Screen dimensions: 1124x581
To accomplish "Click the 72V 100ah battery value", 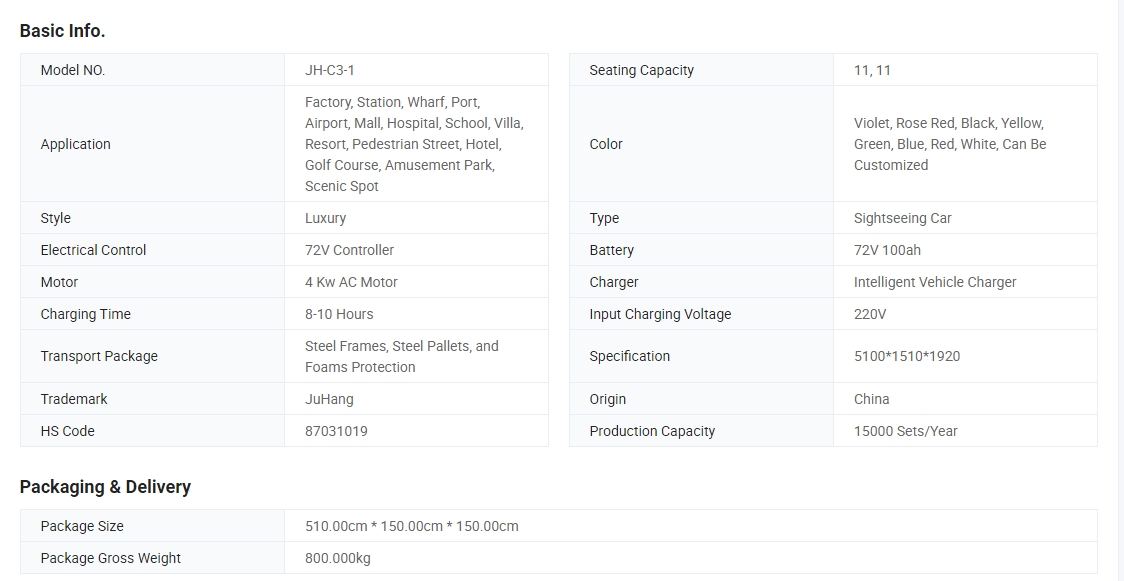I will click(887, 250).
